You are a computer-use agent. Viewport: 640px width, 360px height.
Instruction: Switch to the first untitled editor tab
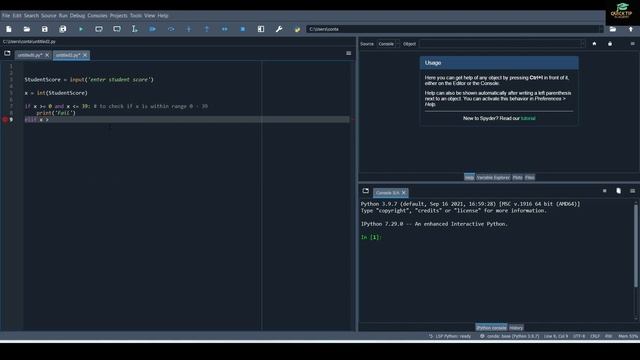[x=29, y=55]
